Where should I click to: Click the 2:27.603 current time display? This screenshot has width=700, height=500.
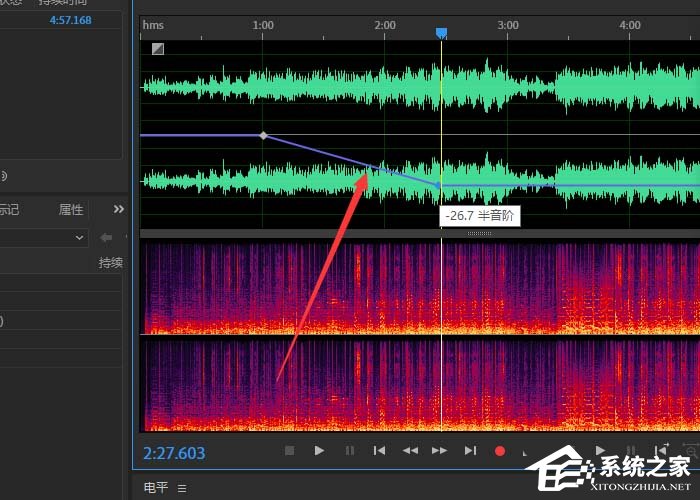click(174, 453)
